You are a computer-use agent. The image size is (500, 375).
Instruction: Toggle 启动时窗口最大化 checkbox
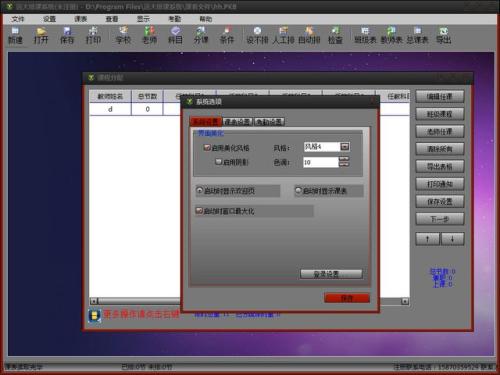coord(199,211)
